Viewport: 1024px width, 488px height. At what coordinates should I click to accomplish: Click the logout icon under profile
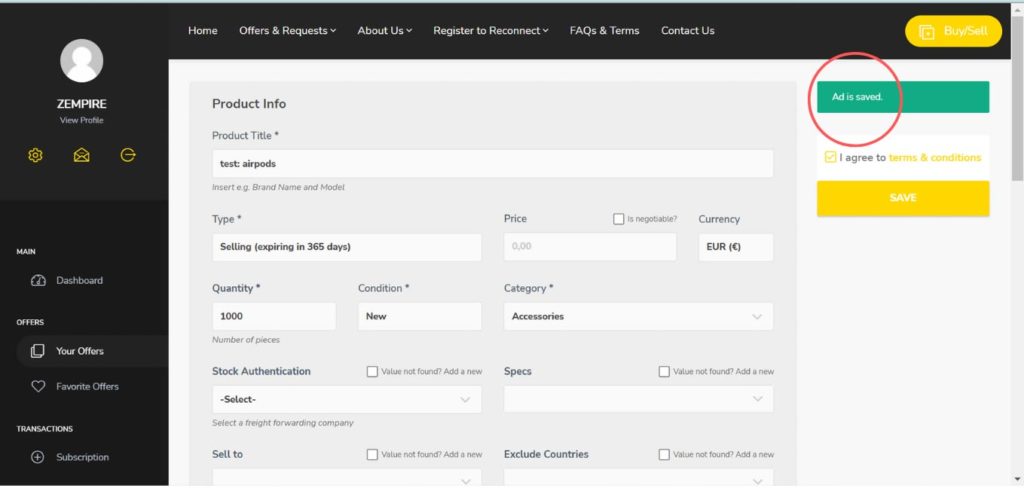pos(128,155)
